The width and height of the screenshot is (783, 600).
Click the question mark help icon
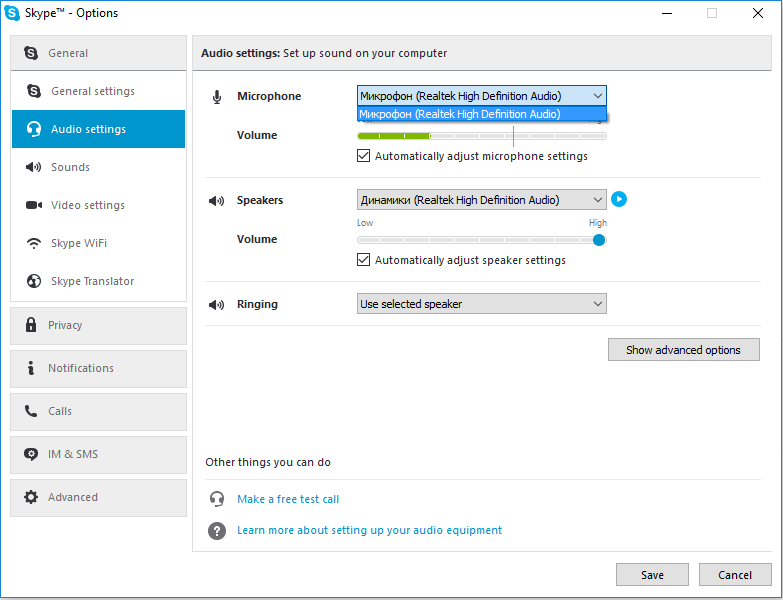[x=217, y=531]
